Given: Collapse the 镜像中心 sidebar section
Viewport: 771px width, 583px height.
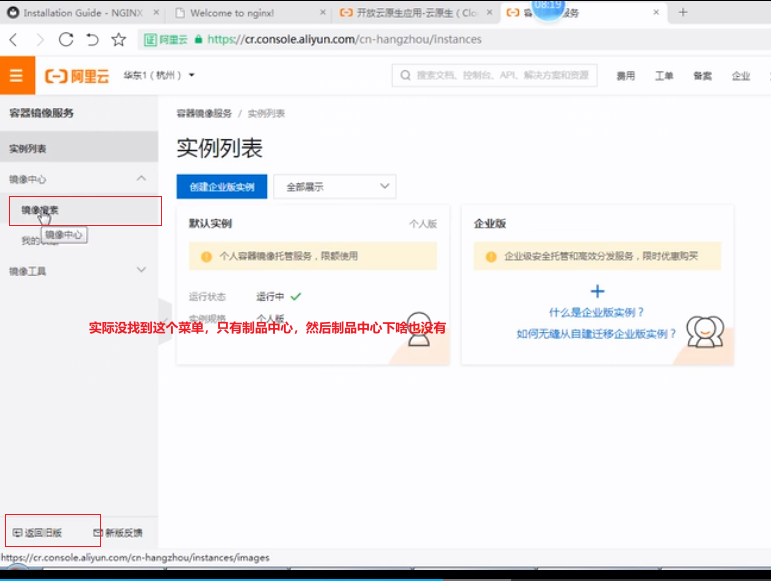Looking at the screenshot, I should pos(141,178).
